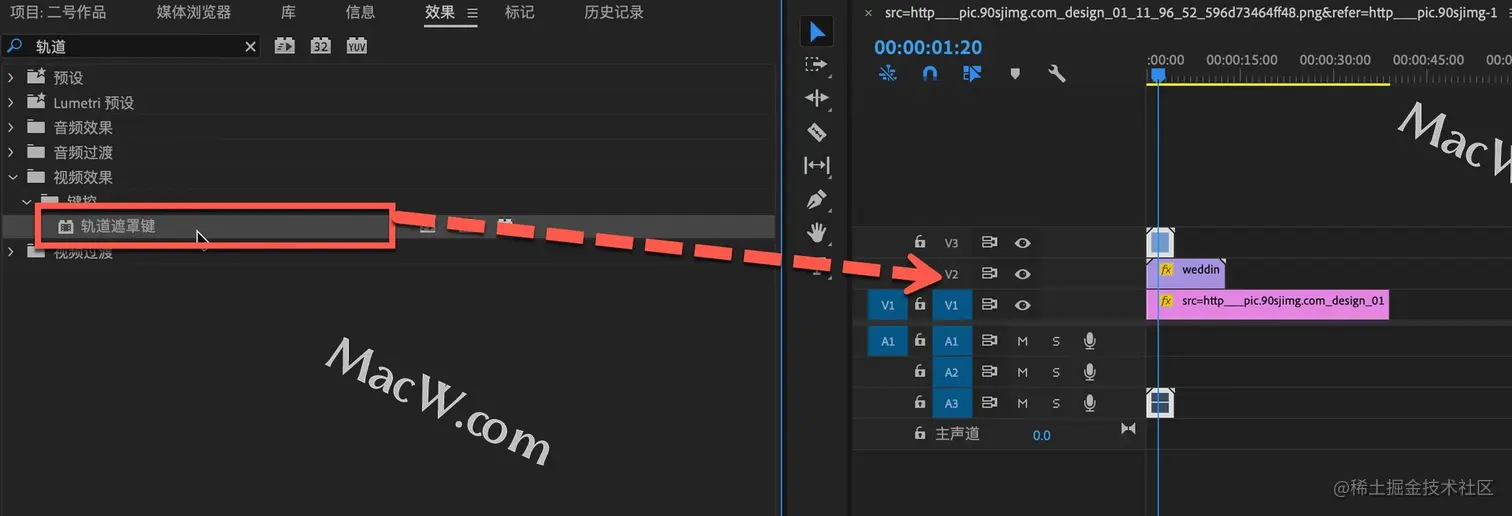The height and width of the screenshot is (516, 1512).
Task: Filter effects by YUV icon
Action: click(x=357, y=46)
